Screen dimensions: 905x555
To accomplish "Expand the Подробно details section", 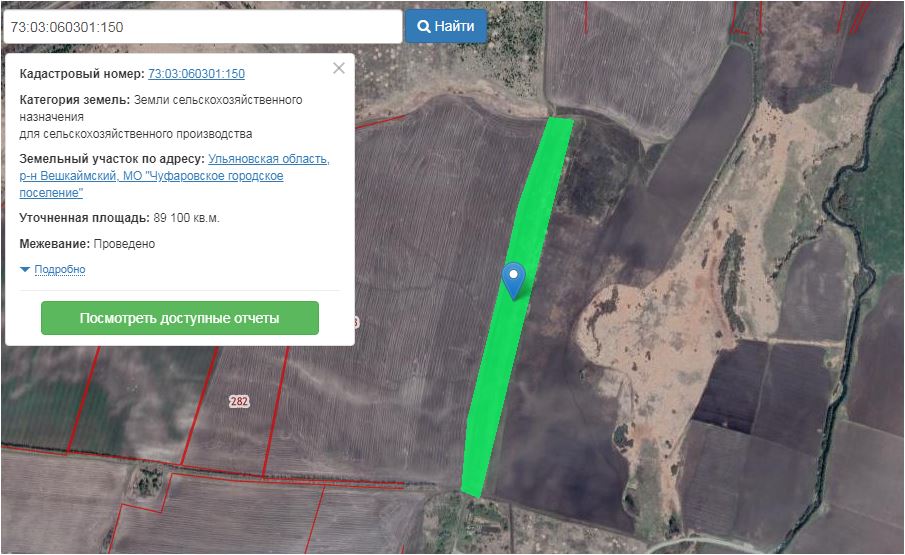I will pos(59,269).
